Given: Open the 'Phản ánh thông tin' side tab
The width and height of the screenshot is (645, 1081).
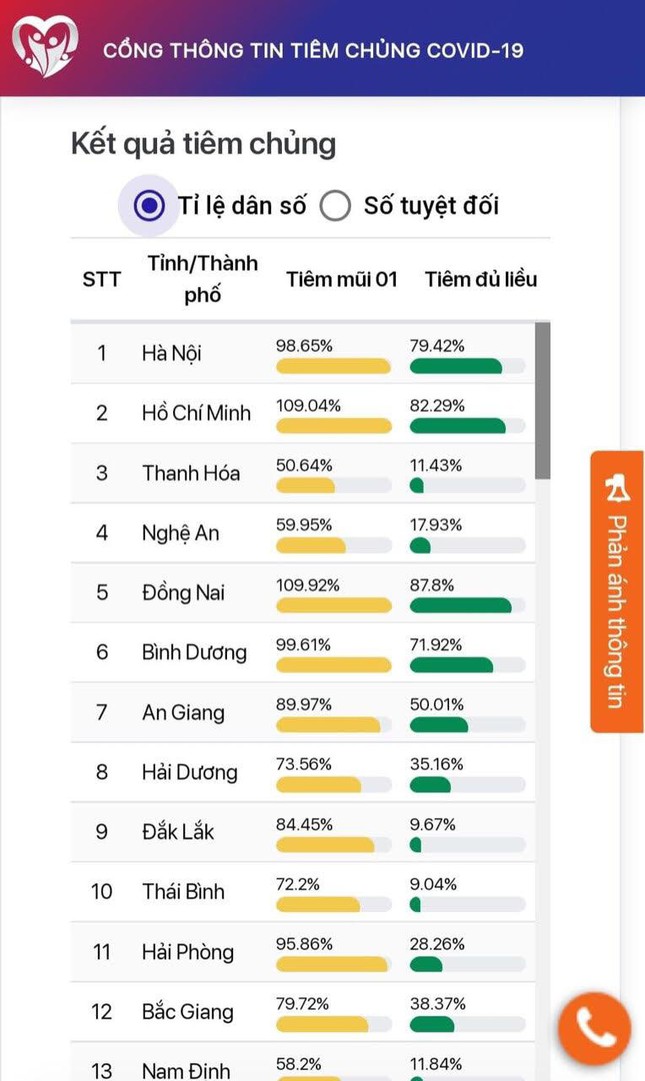Looking at the screenshot, I should [617, 592].
